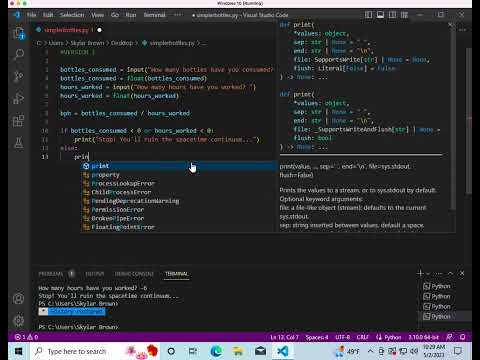Screen dimensions: 480x360
Task: Click the Desktop breadcrumb segment
Action: 122,43
